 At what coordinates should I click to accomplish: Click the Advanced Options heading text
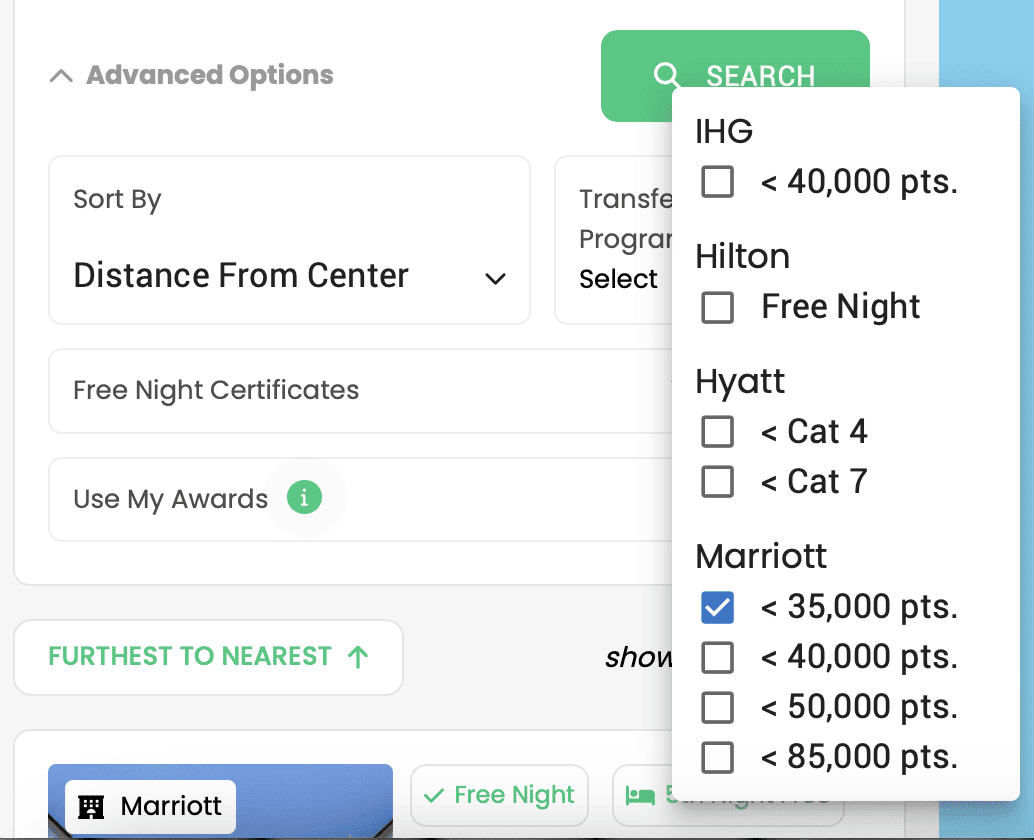point(210,75)
